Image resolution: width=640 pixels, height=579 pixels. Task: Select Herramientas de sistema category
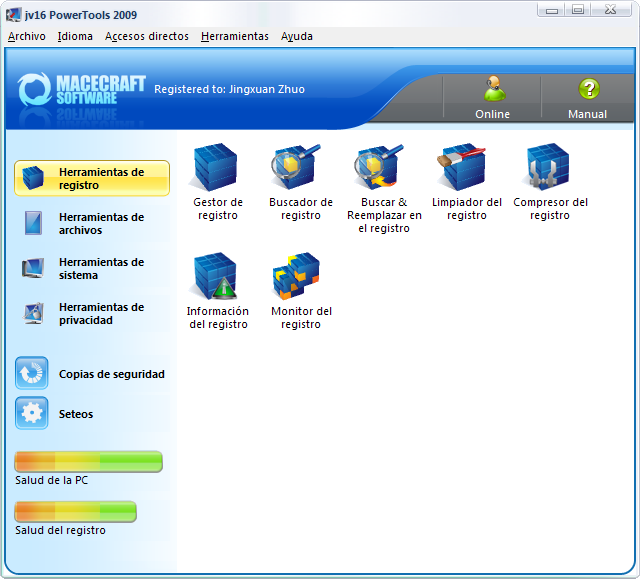point(92,268)
